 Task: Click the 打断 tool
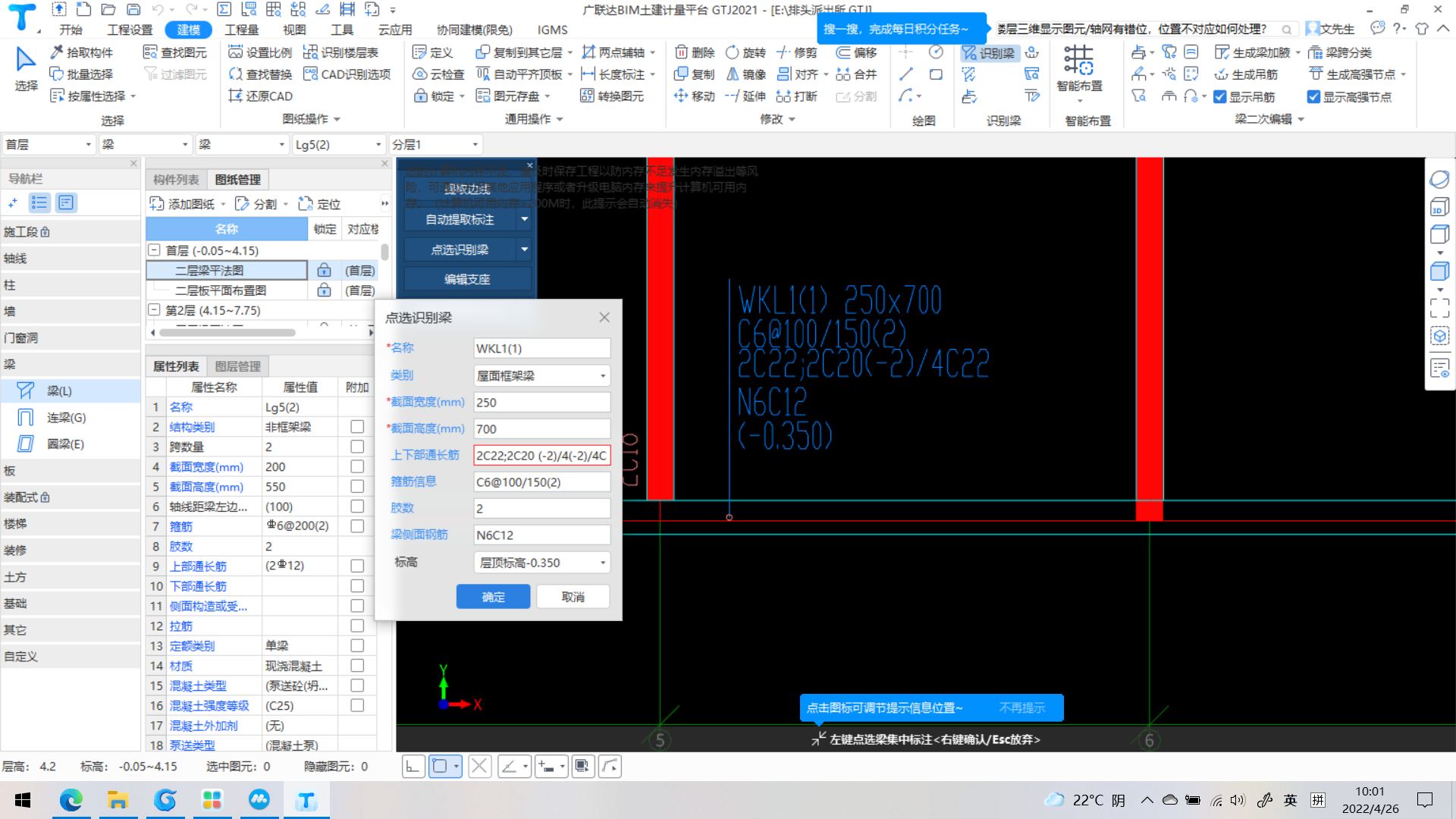click(796, 96)
